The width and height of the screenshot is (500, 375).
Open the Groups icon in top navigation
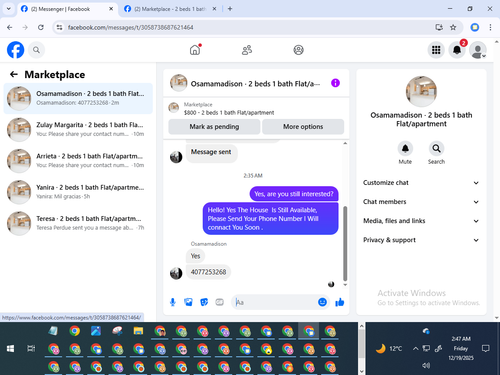298,50
